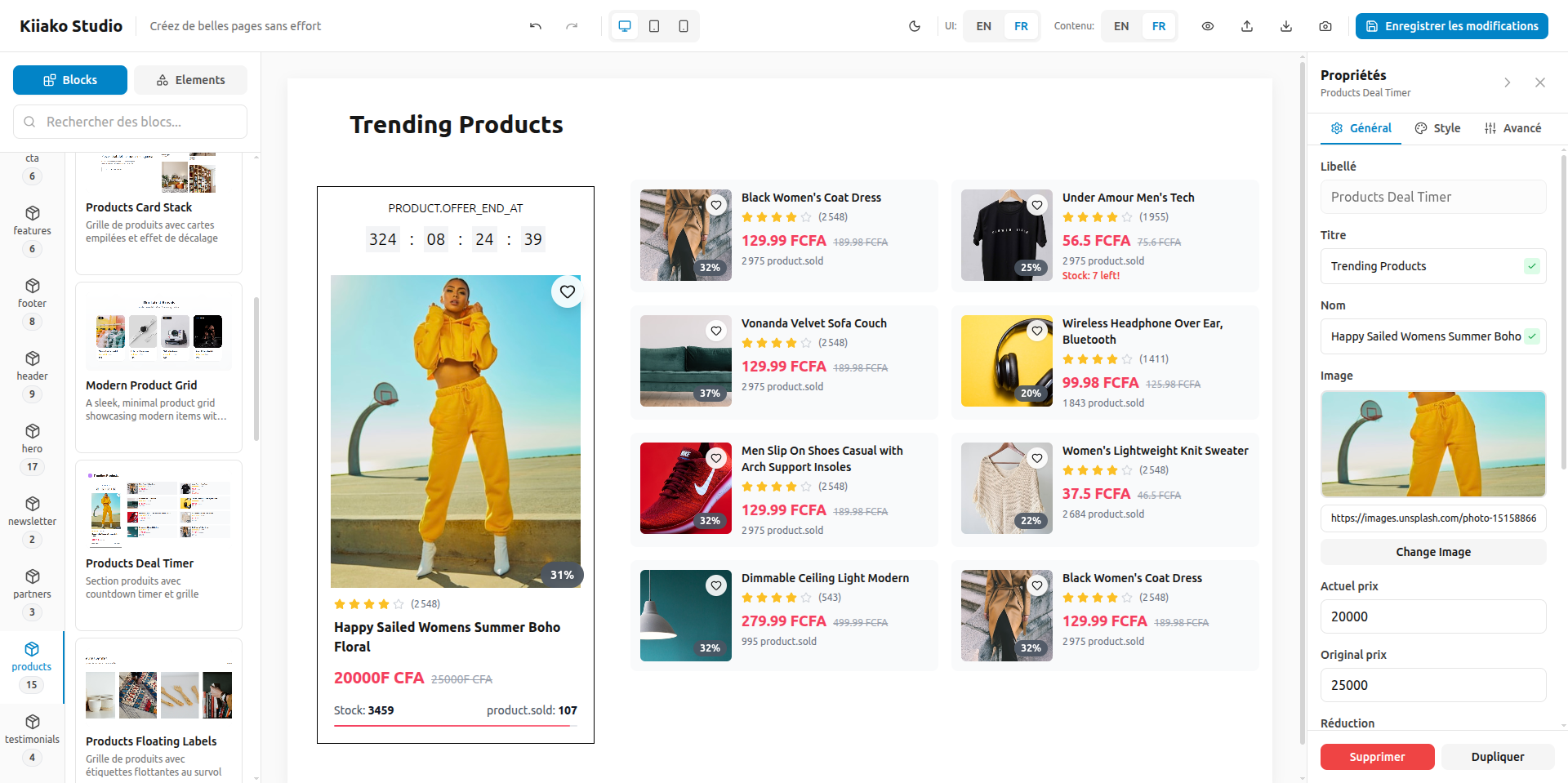Select the footer block category
Viewport: 1568px width, 783px height.
pos(32,304)
